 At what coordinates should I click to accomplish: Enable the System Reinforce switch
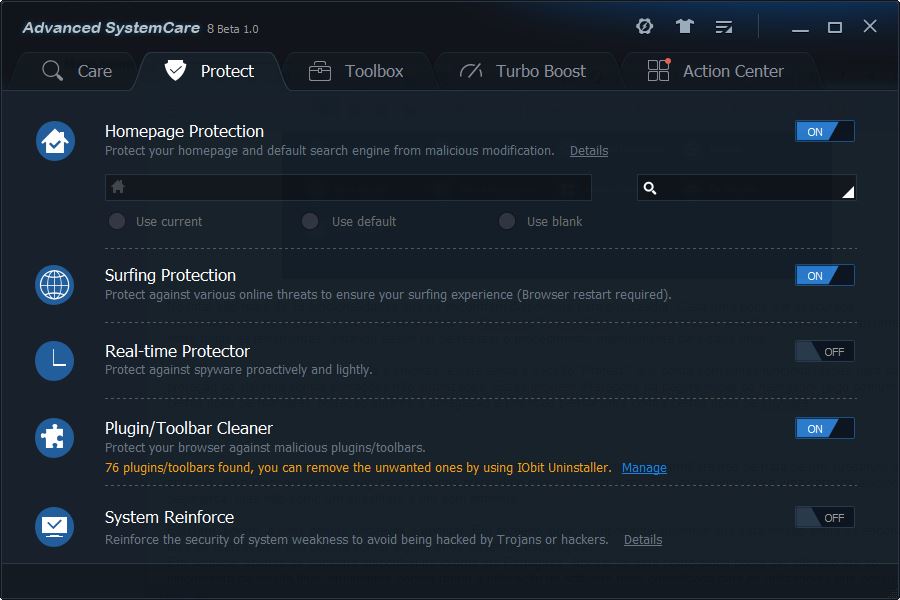click(825, 517)
